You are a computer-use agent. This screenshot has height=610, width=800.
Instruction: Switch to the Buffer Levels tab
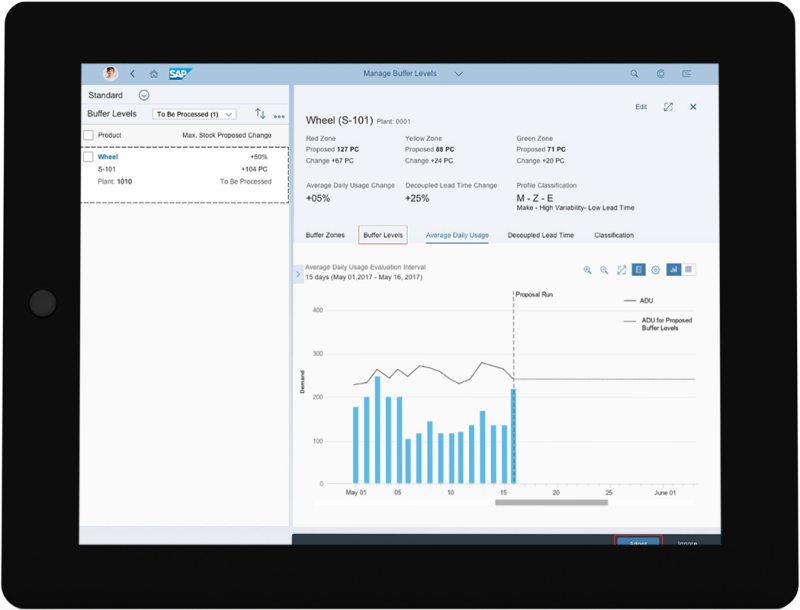pos(383,235)
